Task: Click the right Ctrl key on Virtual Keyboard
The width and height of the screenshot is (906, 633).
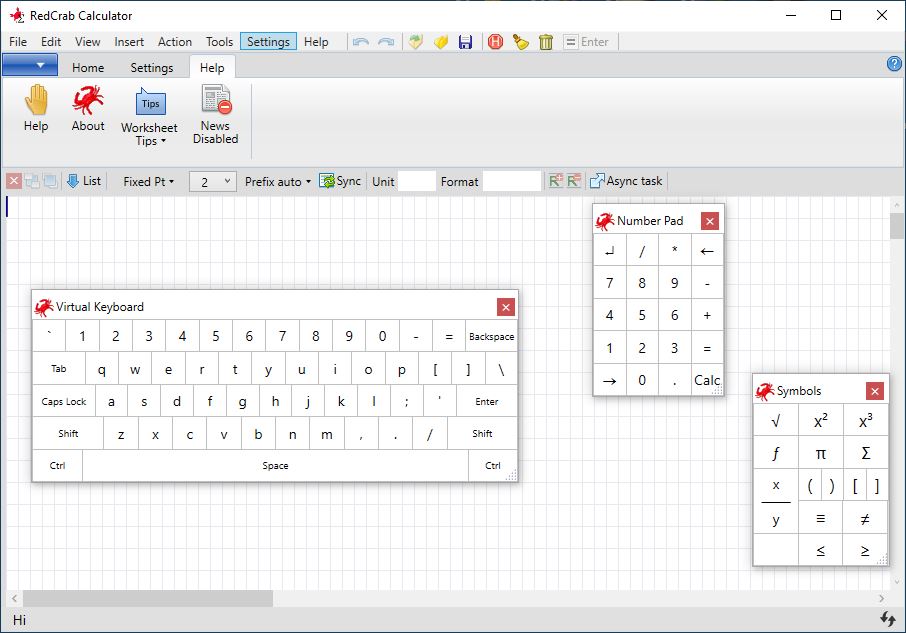Action: click(x=493, y=466)
